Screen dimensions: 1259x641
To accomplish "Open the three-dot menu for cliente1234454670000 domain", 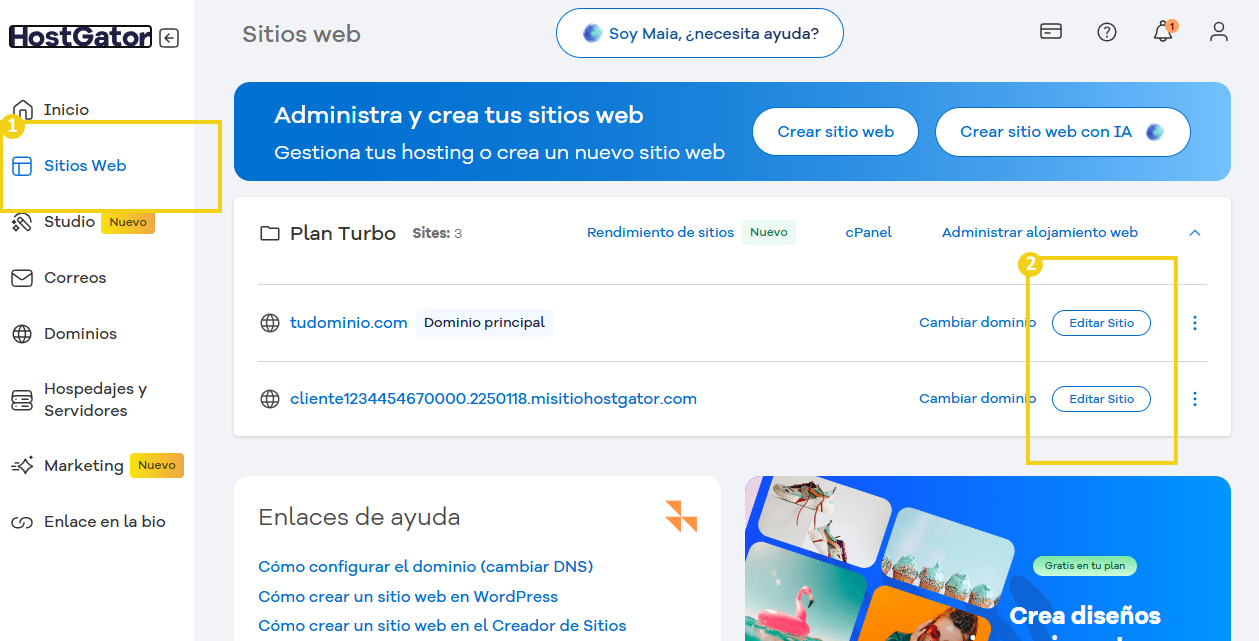I will (1195, 399).
